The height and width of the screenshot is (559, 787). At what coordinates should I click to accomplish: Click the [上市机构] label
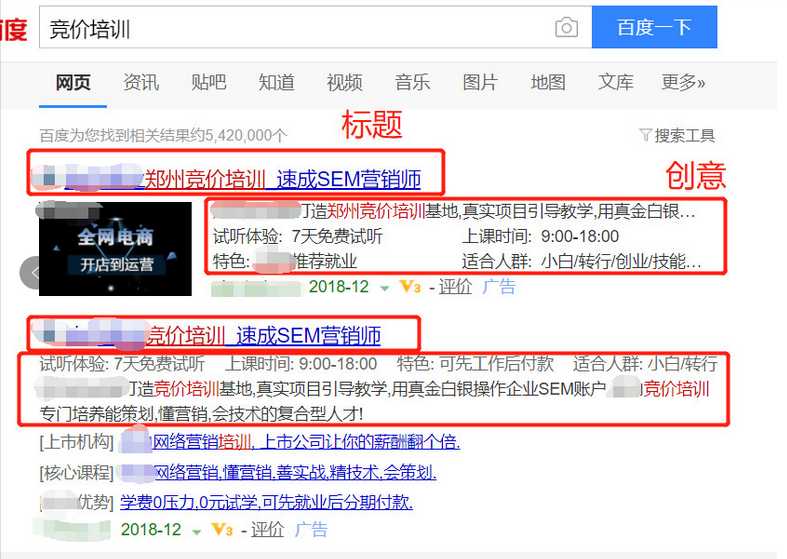click(77, 442)
